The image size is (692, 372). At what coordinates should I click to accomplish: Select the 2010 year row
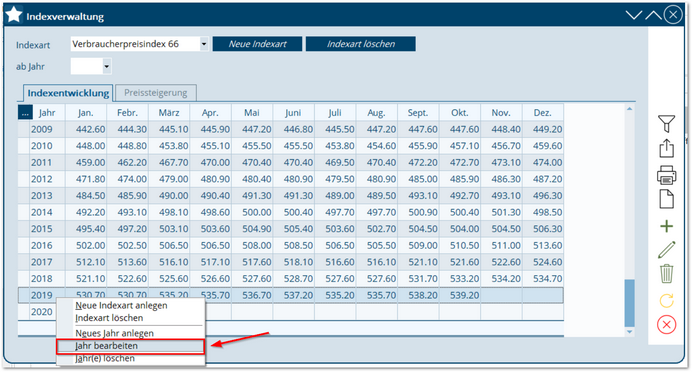coord(291,146)
